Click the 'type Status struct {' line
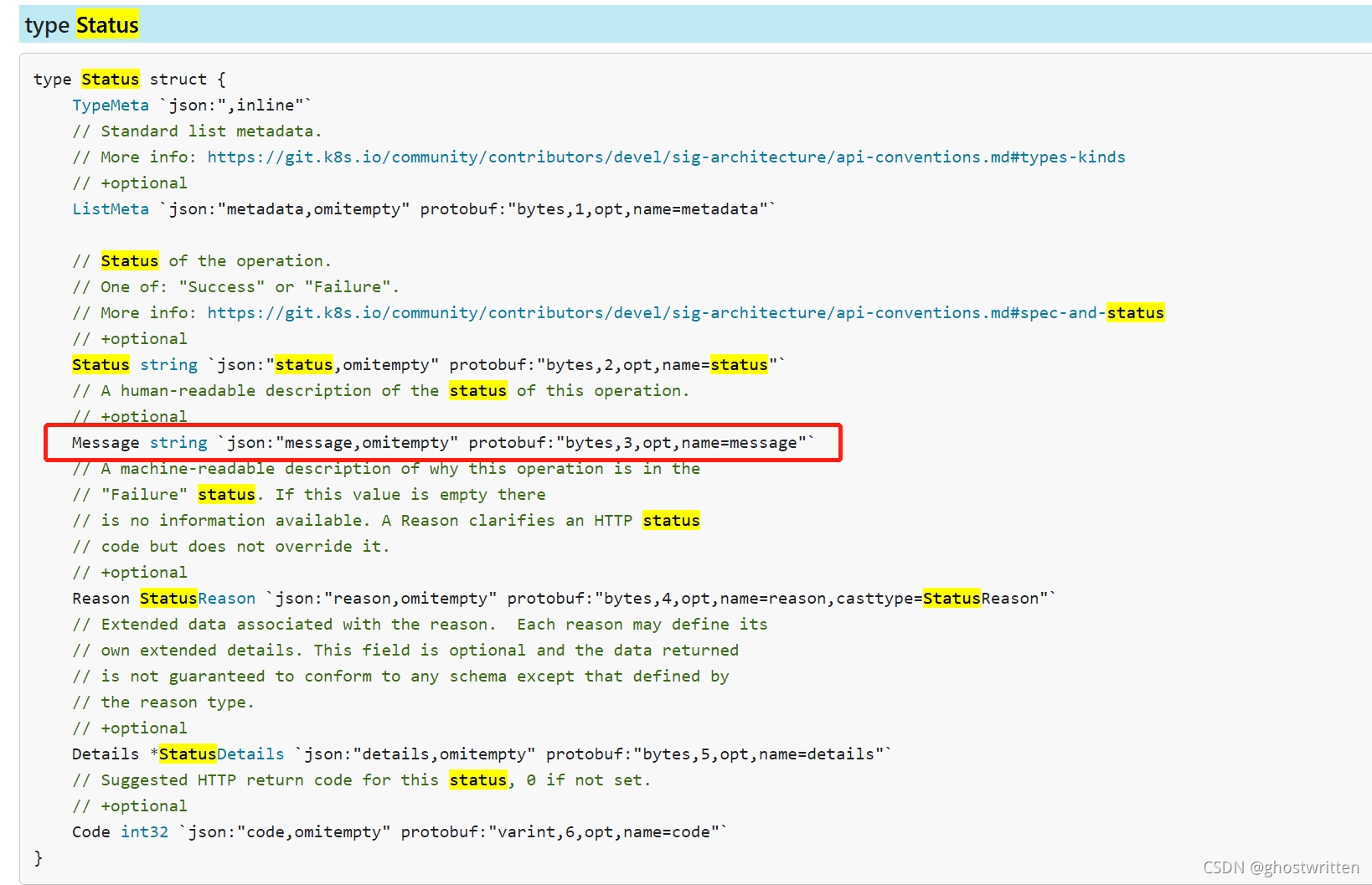Image resolution: width=1372 pixels, height=885 pixels. [130, 79]
